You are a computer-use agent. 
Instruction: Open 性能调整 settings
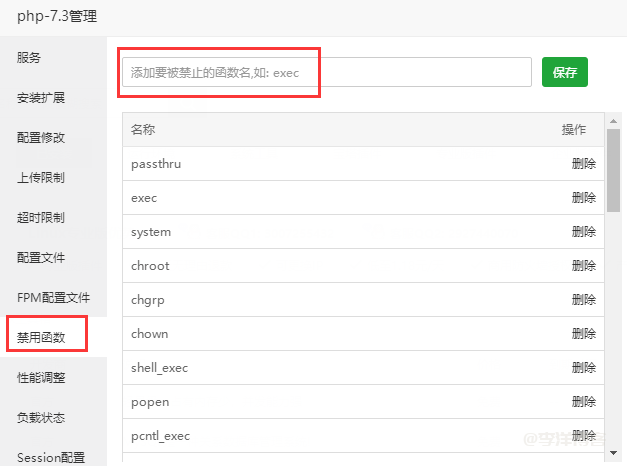pyautogui.click(x=41, y=378)
